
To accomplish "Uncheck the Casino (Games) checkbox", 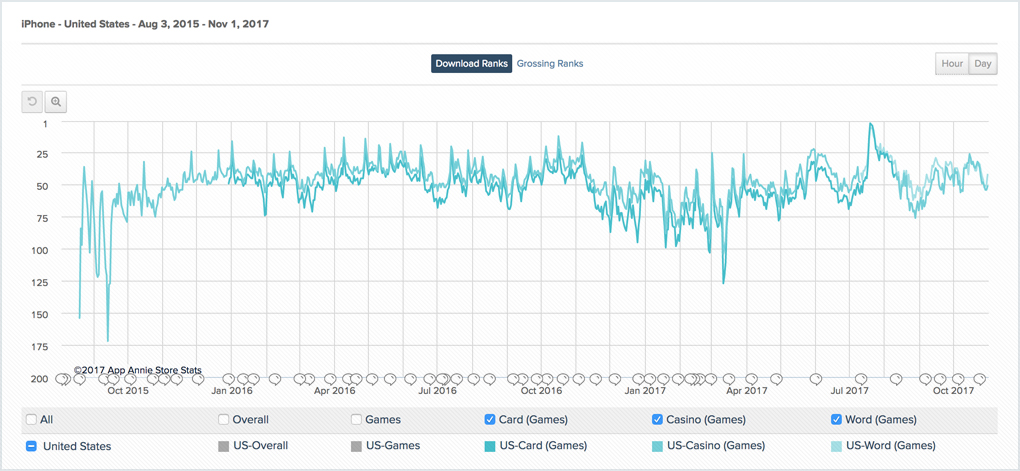I will (x=657, y=420).
